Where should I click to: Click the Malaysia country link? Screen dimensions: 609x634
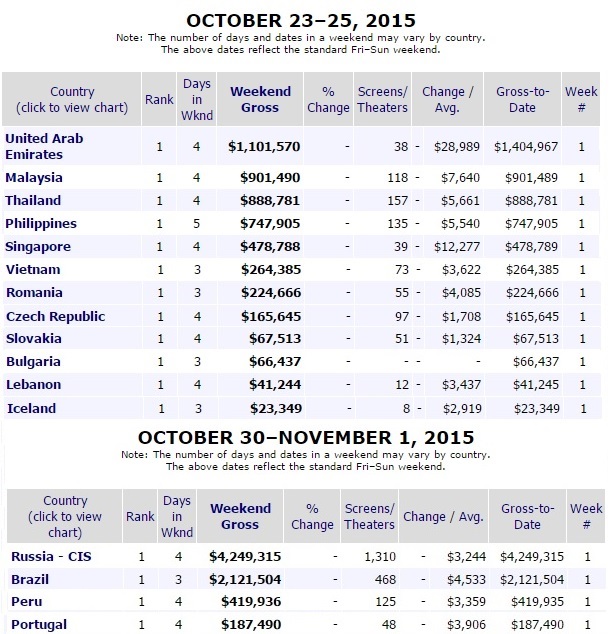pos(34,177)
